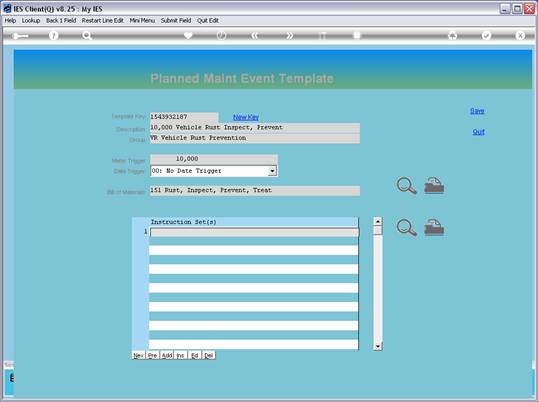Click the first Instruction Set input row
Screen dimensions: 538x402
coord(255,232)
